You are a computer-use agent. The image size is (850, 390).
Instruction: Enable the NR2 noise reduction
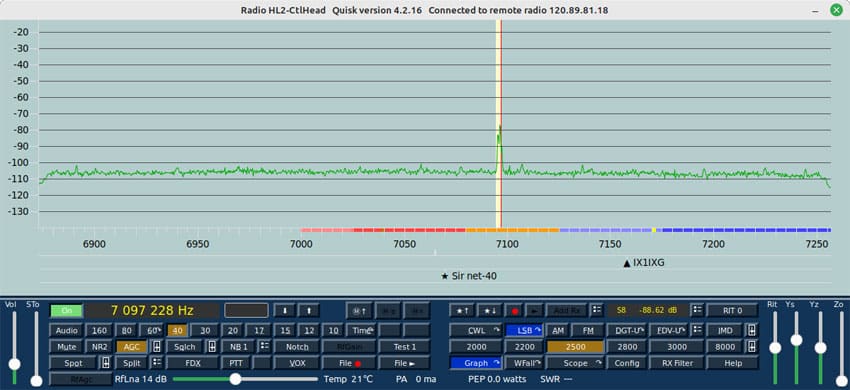[x=100, y=347]
